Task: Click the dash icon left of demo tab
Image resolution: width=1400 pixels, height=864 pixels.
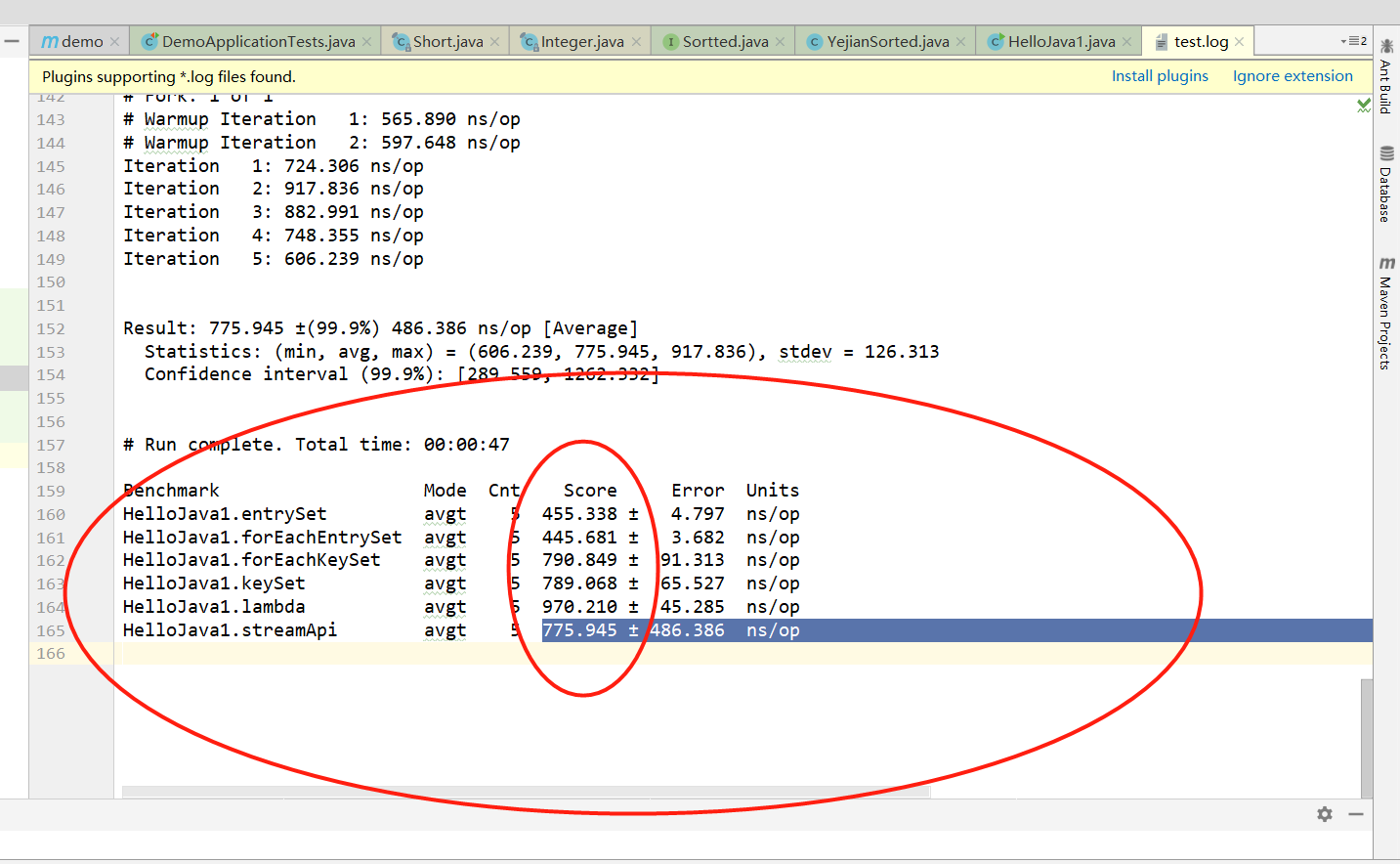Action: 12,41
